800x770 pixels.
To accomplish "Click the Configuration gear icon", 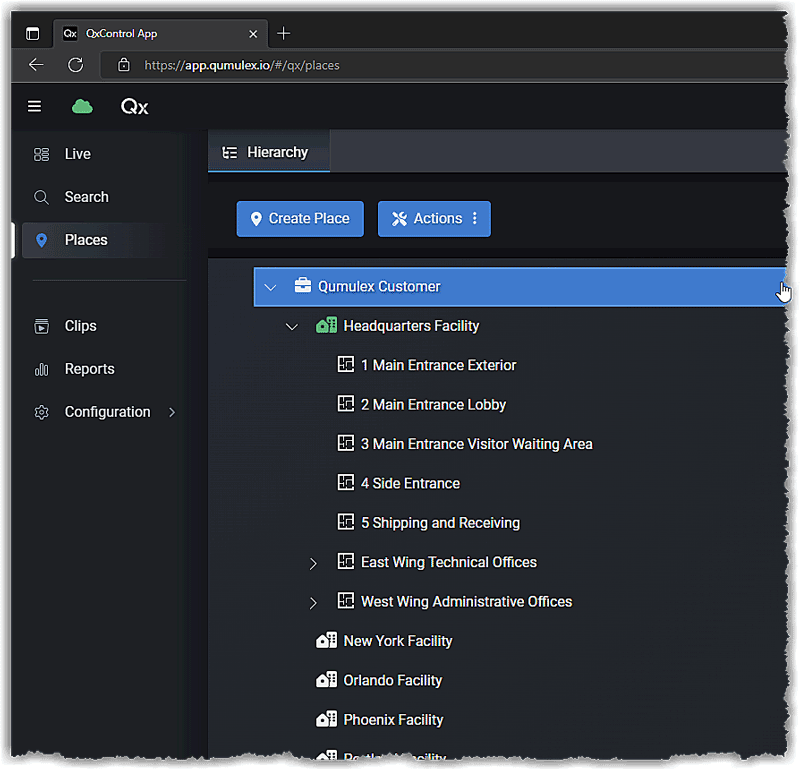I will [41, 412].
